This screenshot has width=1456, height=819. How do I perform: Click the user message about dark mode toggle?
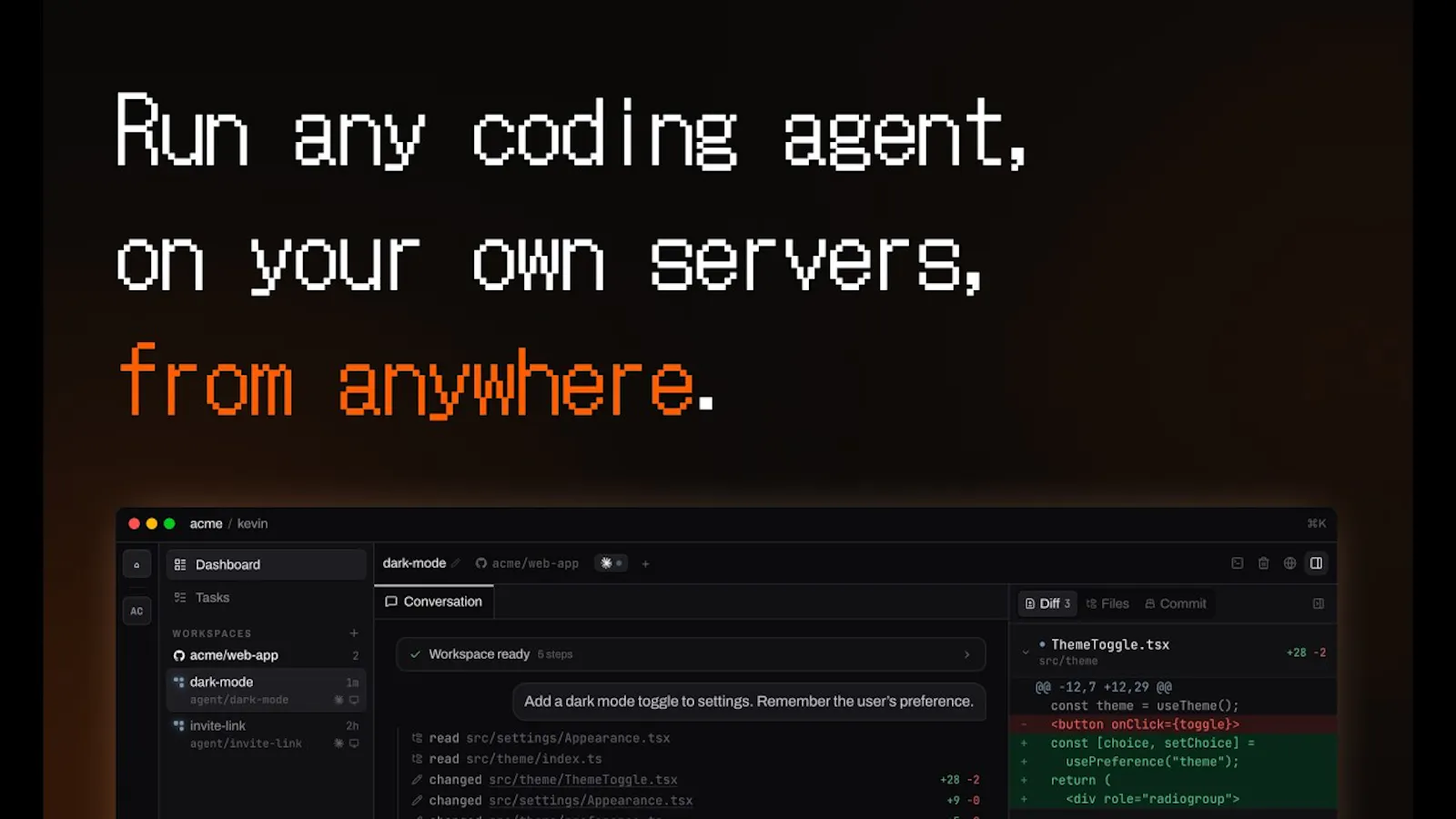coord(749,702)
